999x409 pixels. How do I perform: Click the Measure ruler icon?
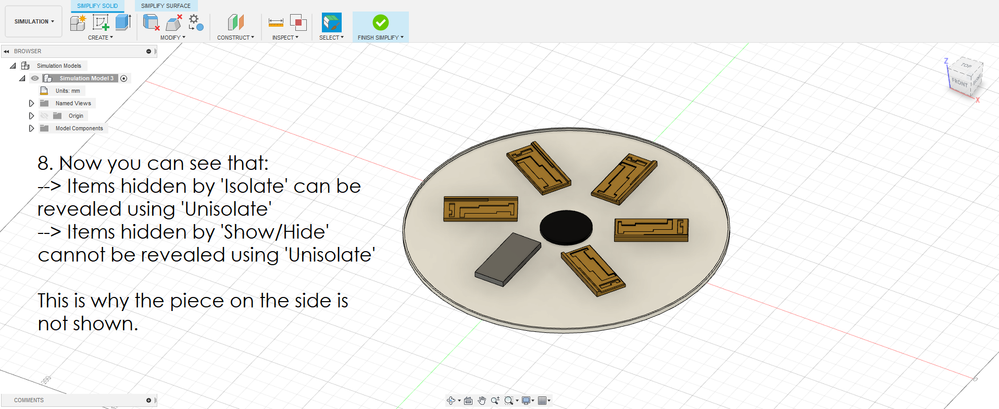pyautogui.click(x=275, y=22)
